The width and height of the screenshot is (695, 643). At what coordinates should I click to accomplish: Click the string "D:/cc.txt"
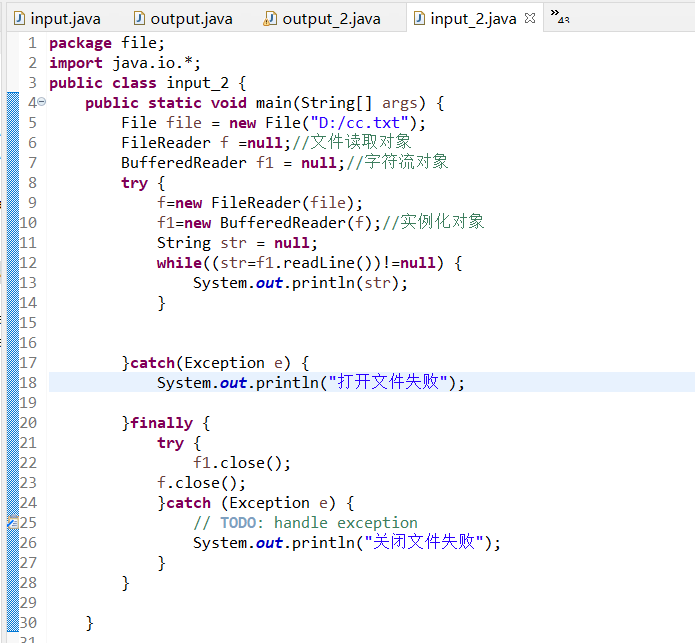359,123
